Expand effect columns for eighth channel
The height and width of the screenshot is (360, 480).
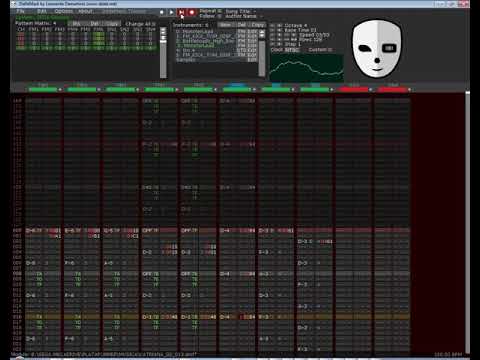coord(332,89)
